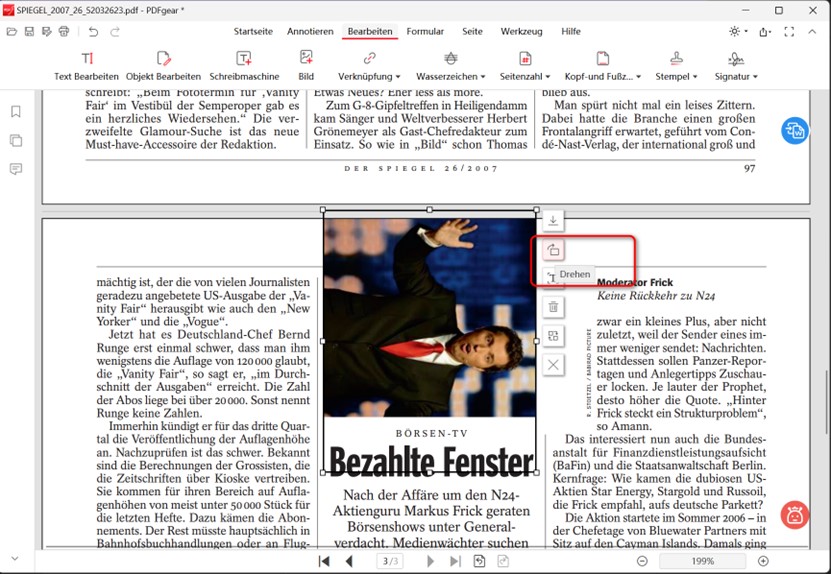Switch to the Startseite tab
The width and height of the screenshot is (831, 574).
coord(253,31)
